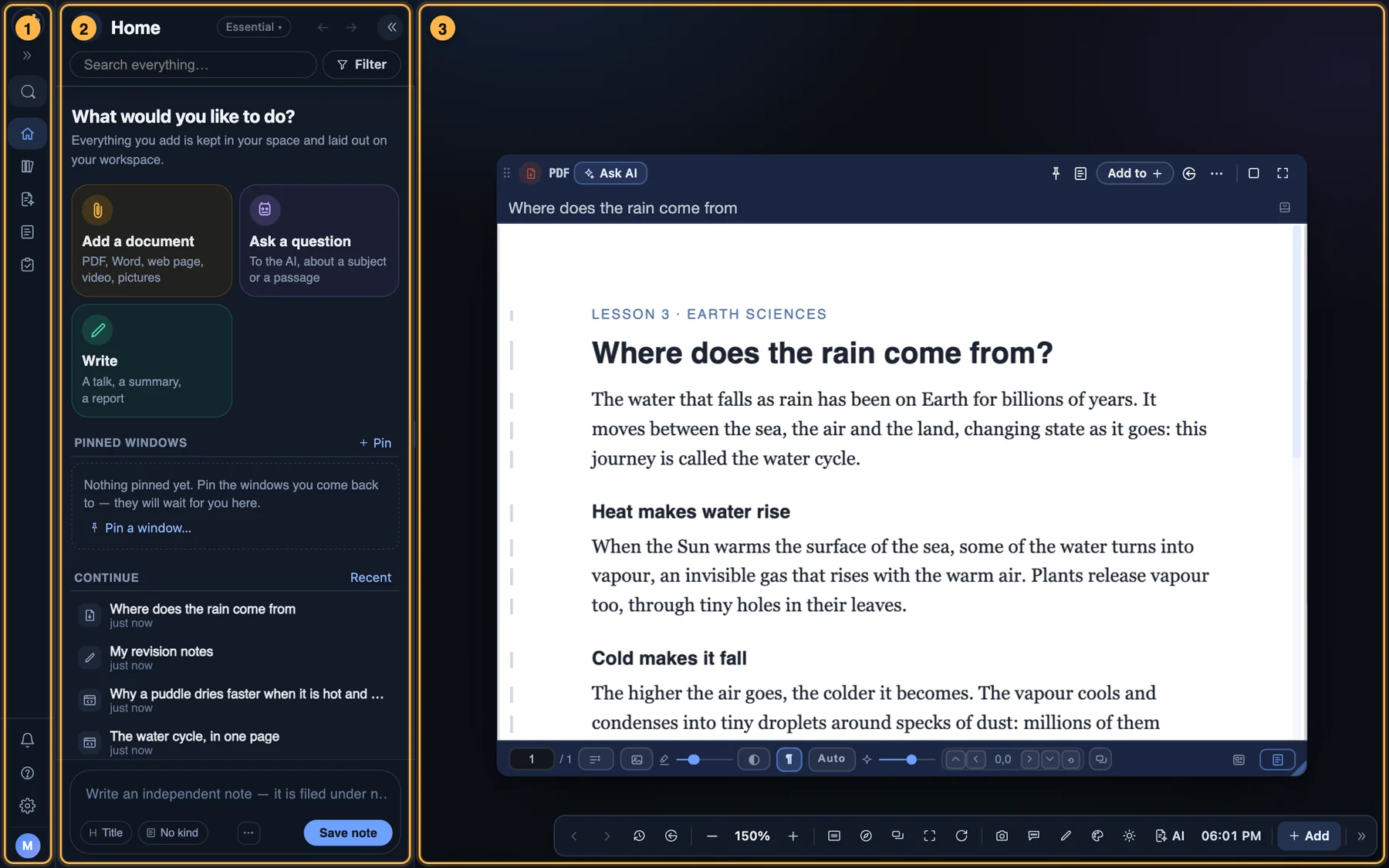Toggle the square window-mode icon in PDF header
The height and width of the screenshot is (868, 1389).
tap(1253, 174)
